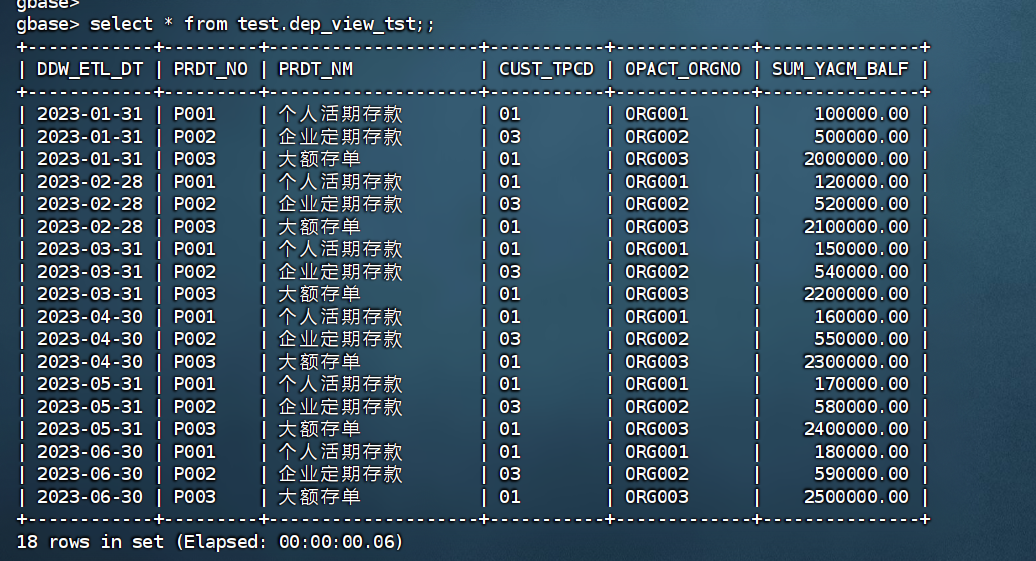Click the OPACT_ORGNO column header
The height and width of the screenshot is (561, 1036).
click(683, 69)
